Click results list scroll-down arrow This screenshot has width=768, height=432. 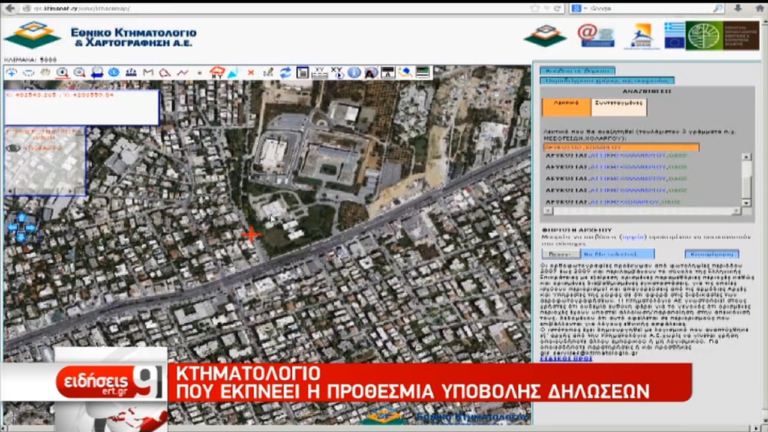pos(746,202)
